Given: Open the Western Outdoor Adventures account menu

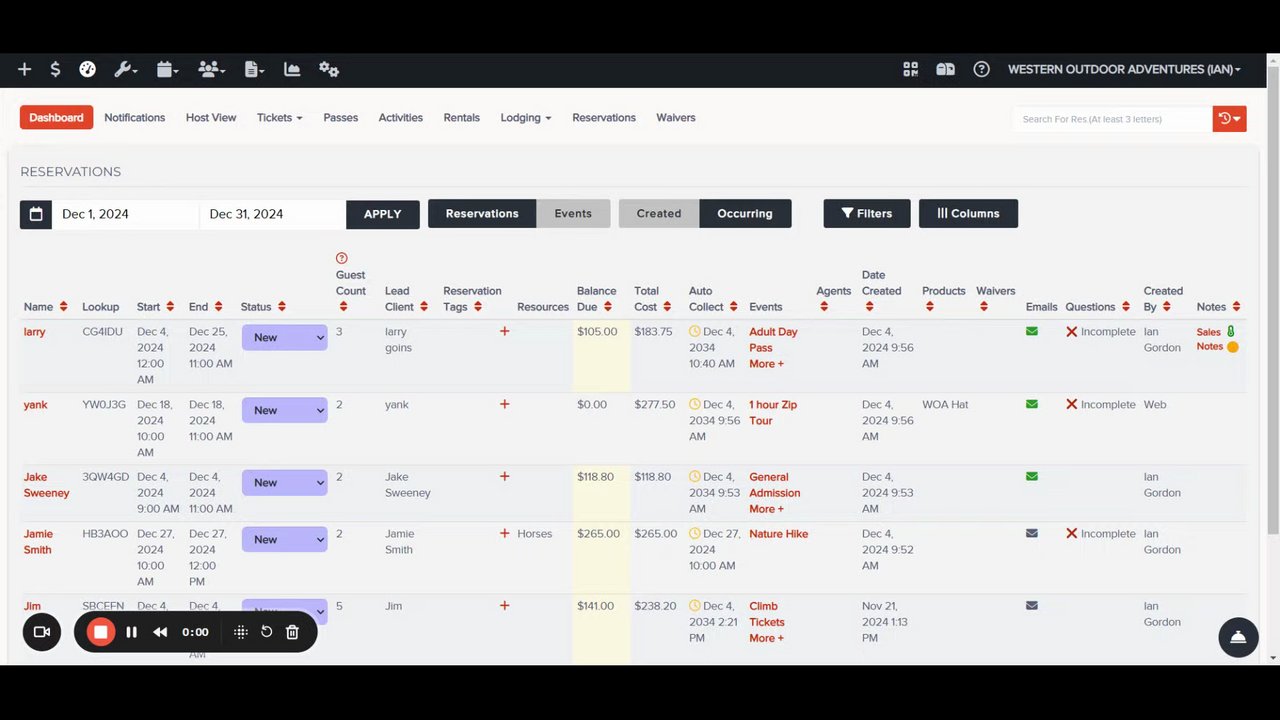Looking at the screenshot, I should pos(1124,69).
